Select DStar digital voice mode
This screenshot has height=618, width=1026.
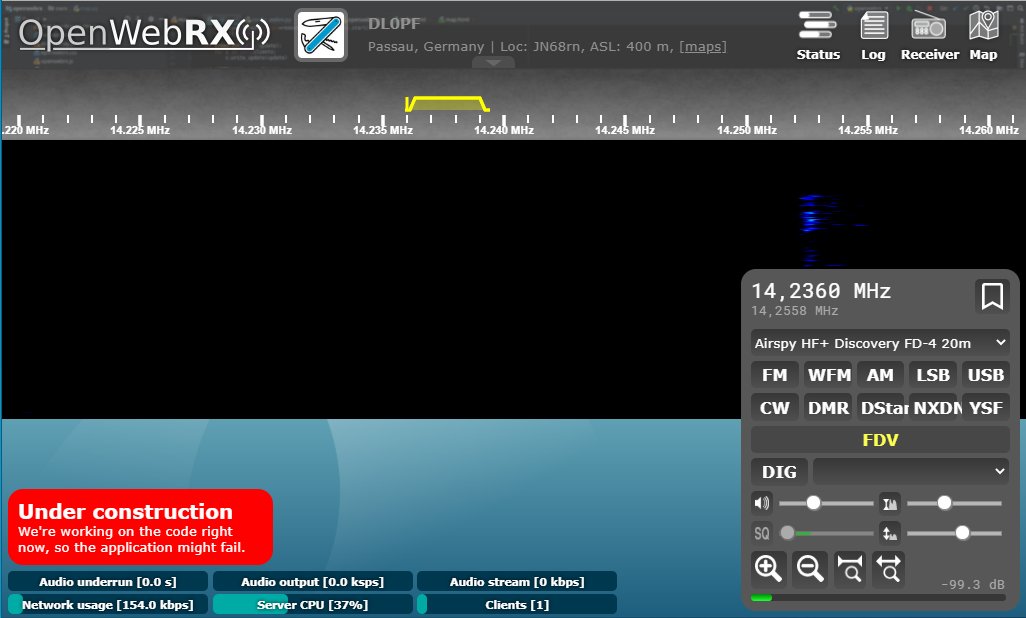coord(880,408)
